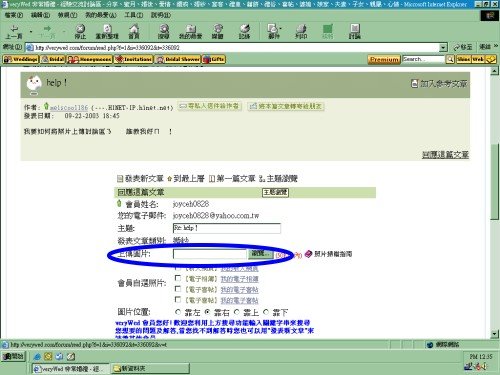Open the Bridal Shower toolbar link

click(x=178, y=59)
